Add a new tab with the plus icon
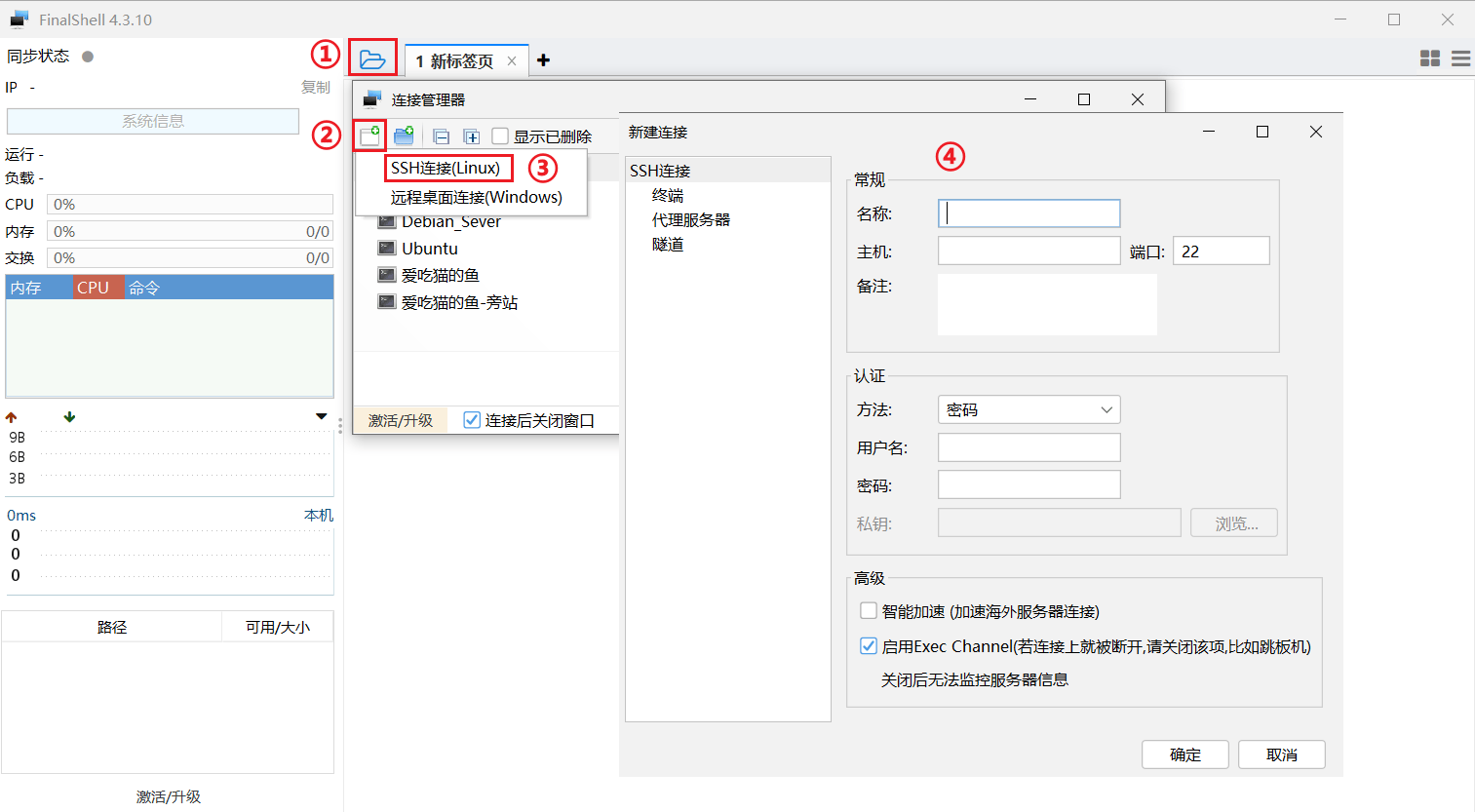 click(x=543, y=60)
